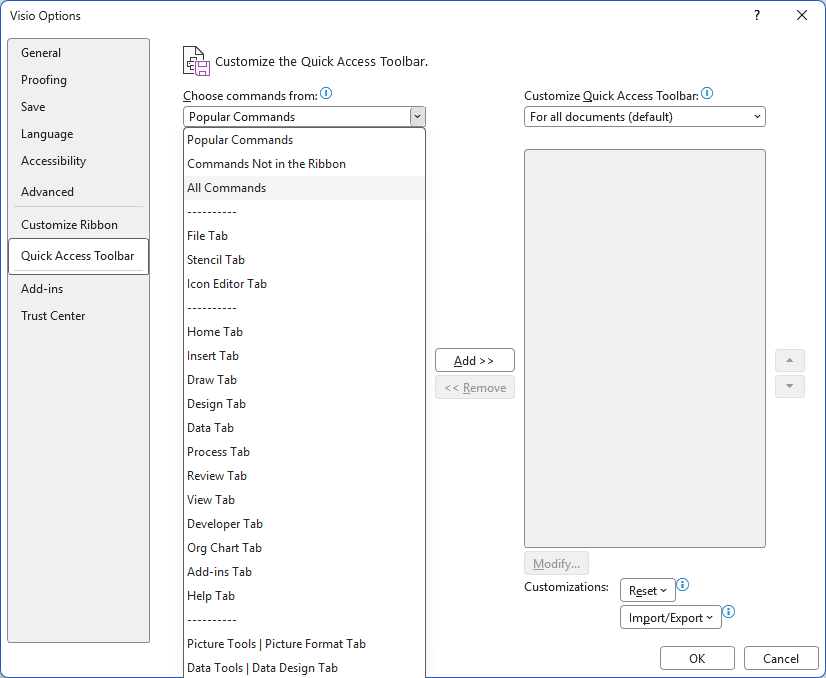Choose All Commands option

click(x=304, y=188)
